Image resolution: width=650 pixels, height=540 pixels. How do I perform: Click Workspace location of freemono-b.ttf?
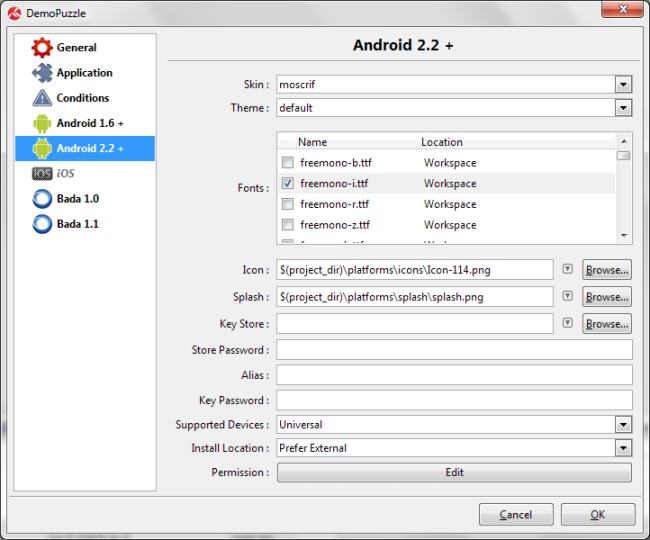450,162
